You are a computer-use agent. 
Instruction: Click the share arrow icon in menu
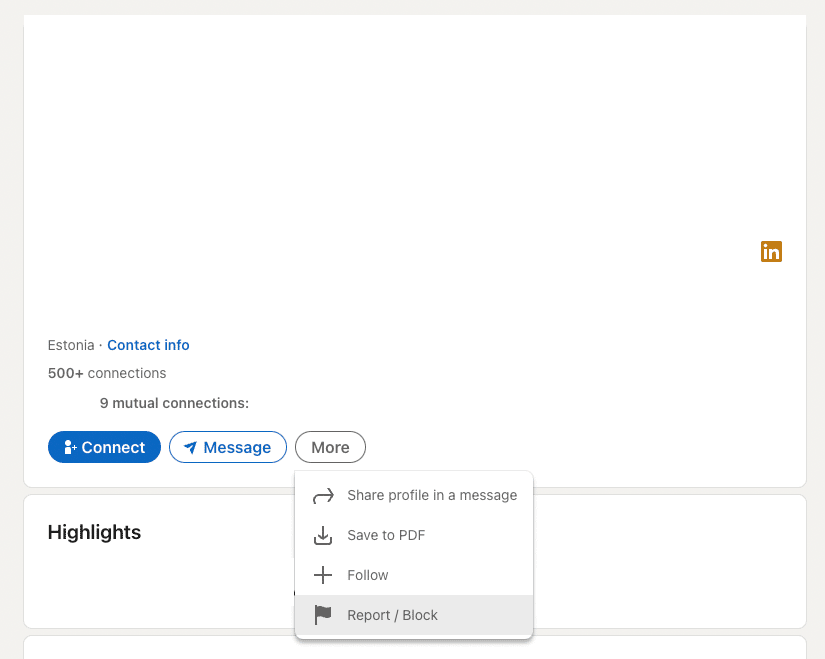tap(323, 495)
